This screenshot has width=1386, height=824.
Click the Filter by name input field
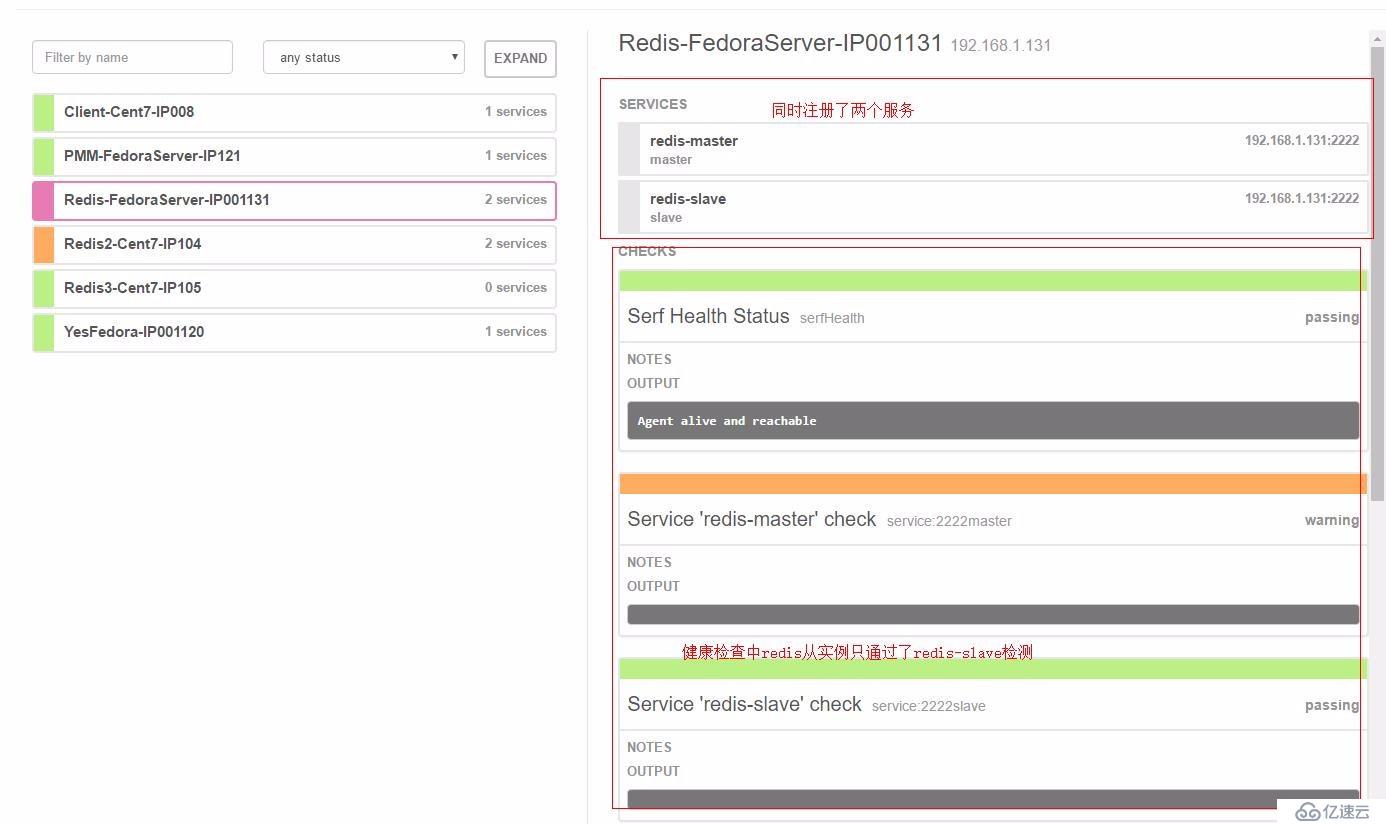coord(132,57)
